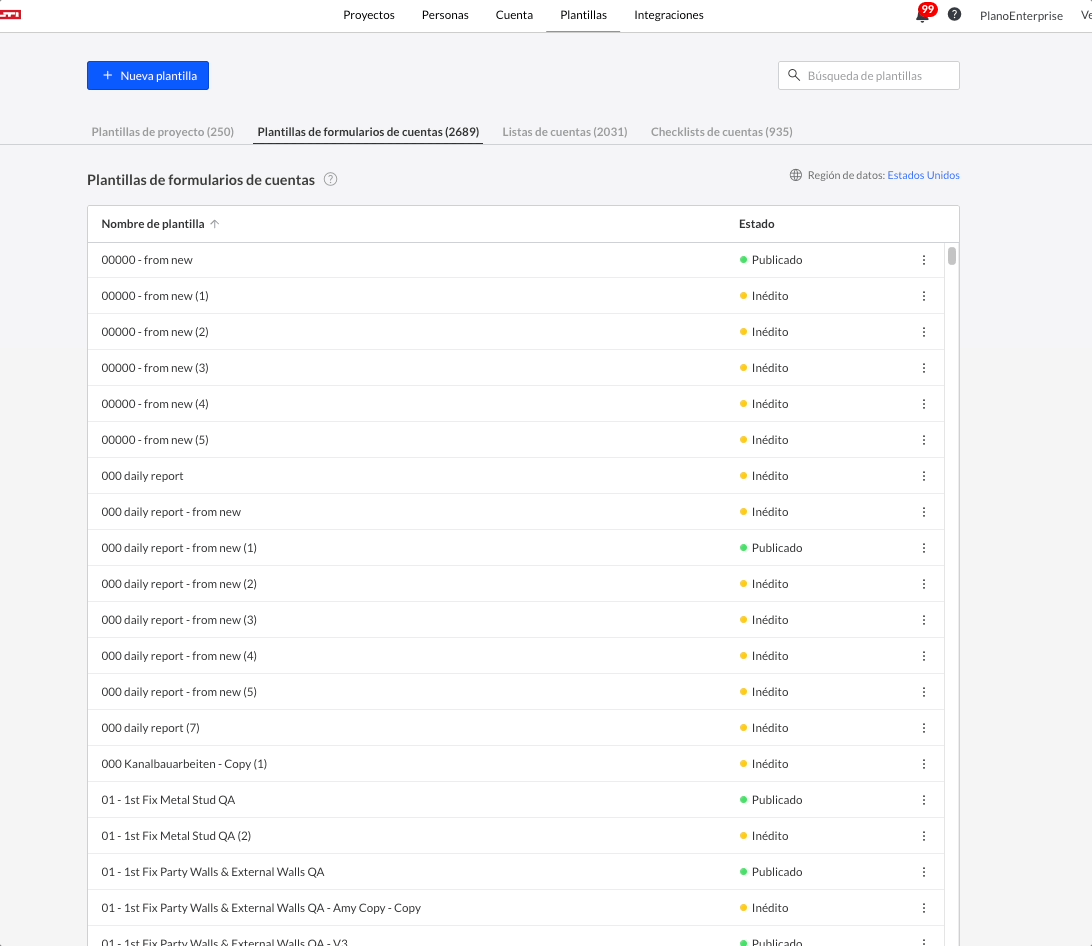
Task: Open the options menu for 000 daily report - from new (3)
Action: 923,620
